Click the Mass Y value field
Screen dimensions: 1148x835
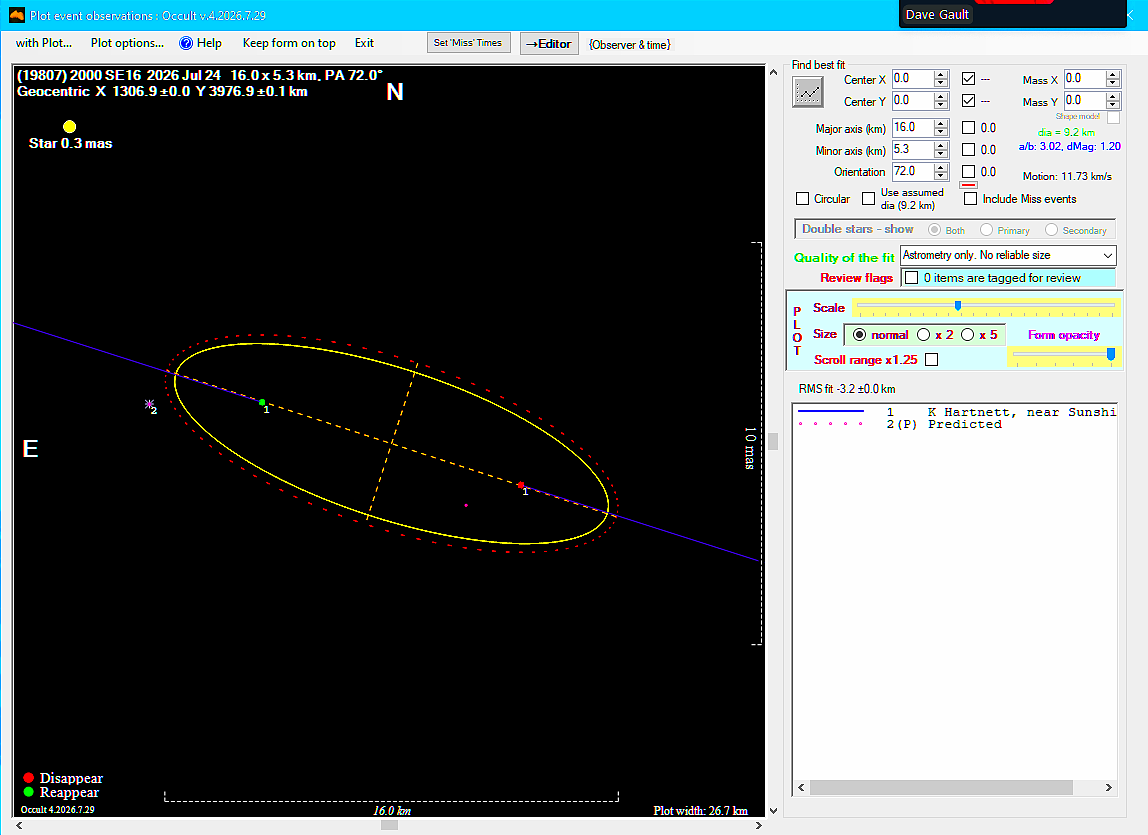point(1084,100)
